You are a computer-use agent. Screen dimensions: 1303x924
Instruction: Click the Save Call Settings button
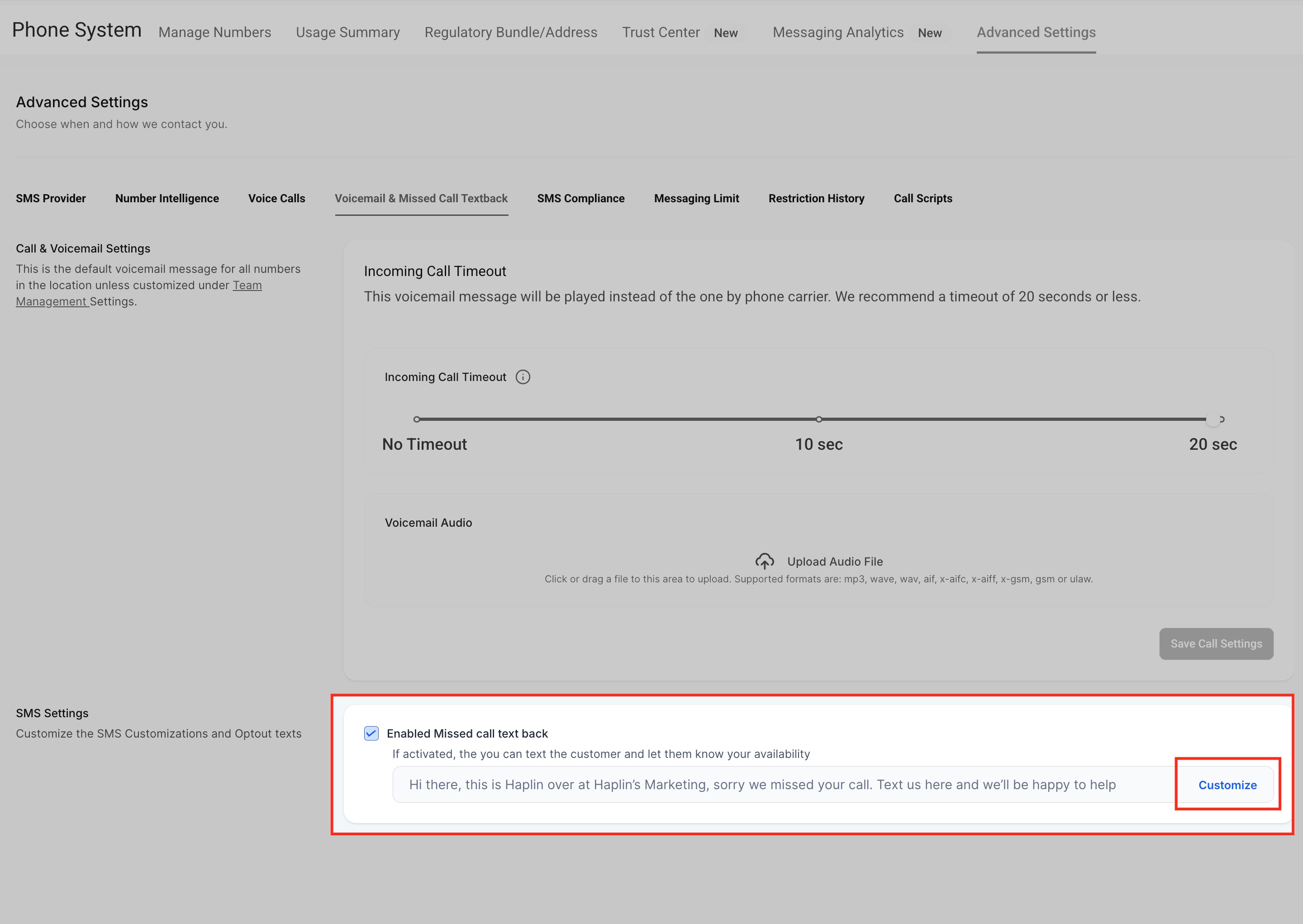tap(1216, 643)
